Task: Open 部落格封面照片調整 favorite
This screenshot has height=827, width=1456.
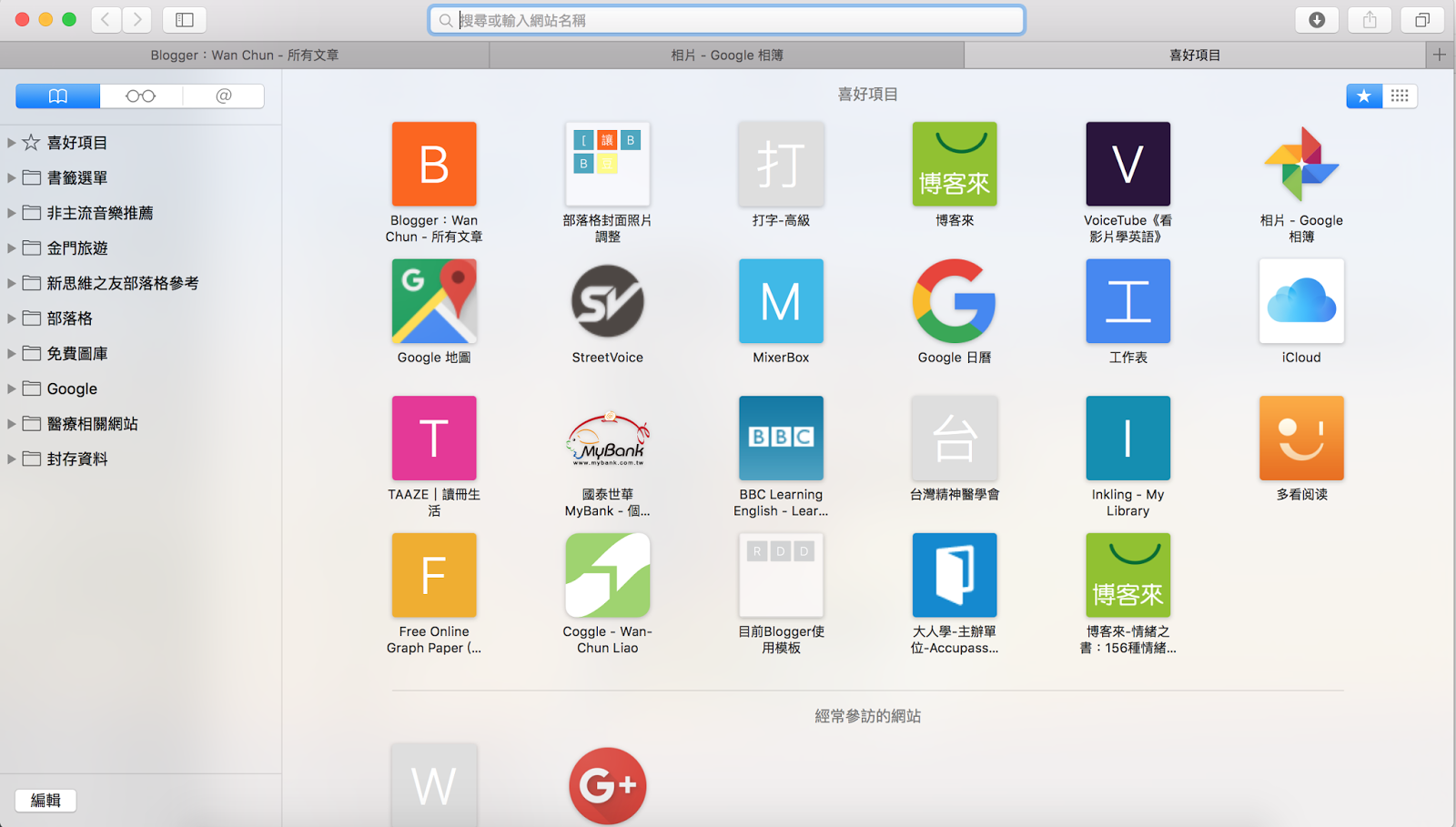Action: [607, 164]
